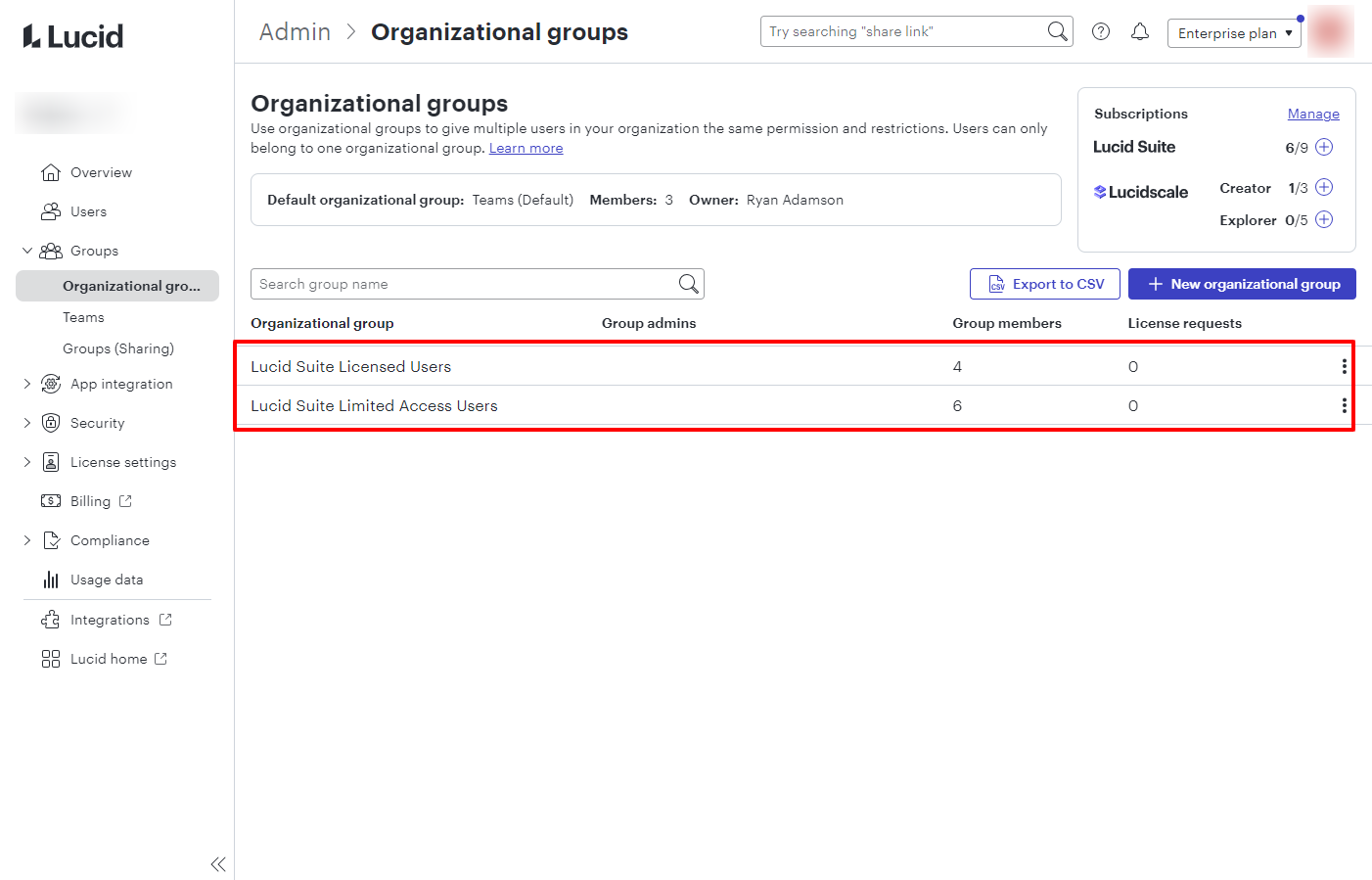Click the plus icon beside Lucid Suite licenses

(1324, 147)
